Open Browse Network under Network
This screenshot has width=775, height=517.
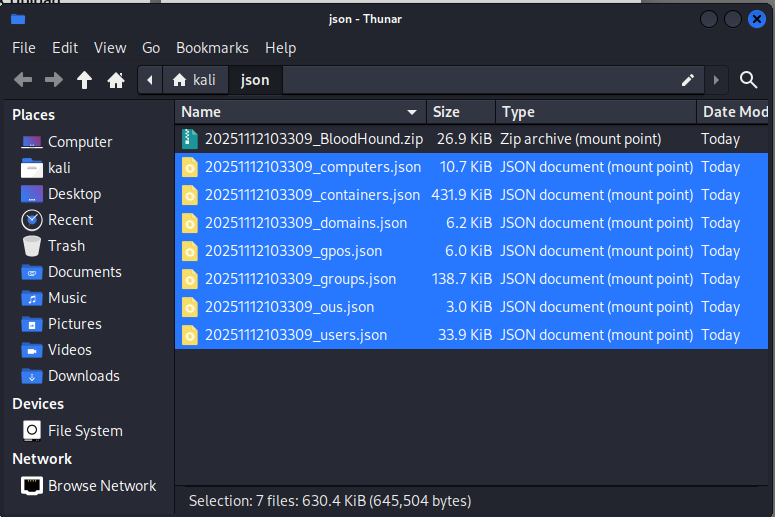point(89,486)
